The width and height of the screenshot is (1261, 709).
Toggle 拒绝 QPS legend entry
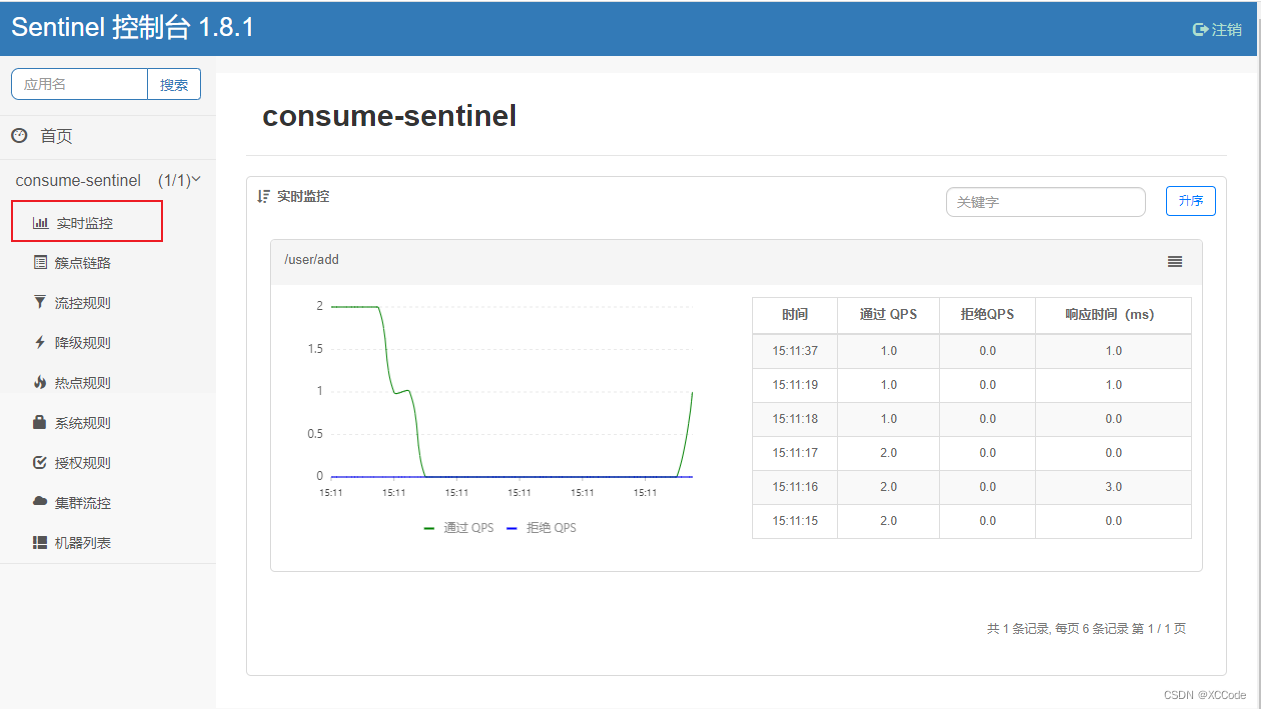pyautogui.click(x=542, y=527)
